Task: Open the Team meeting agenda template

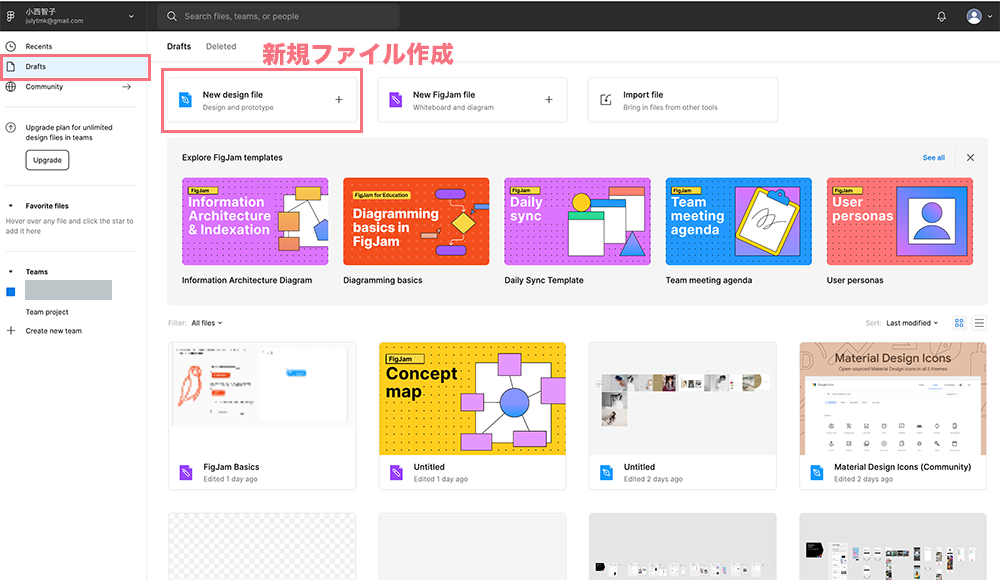Action: (x=738, y=222)
